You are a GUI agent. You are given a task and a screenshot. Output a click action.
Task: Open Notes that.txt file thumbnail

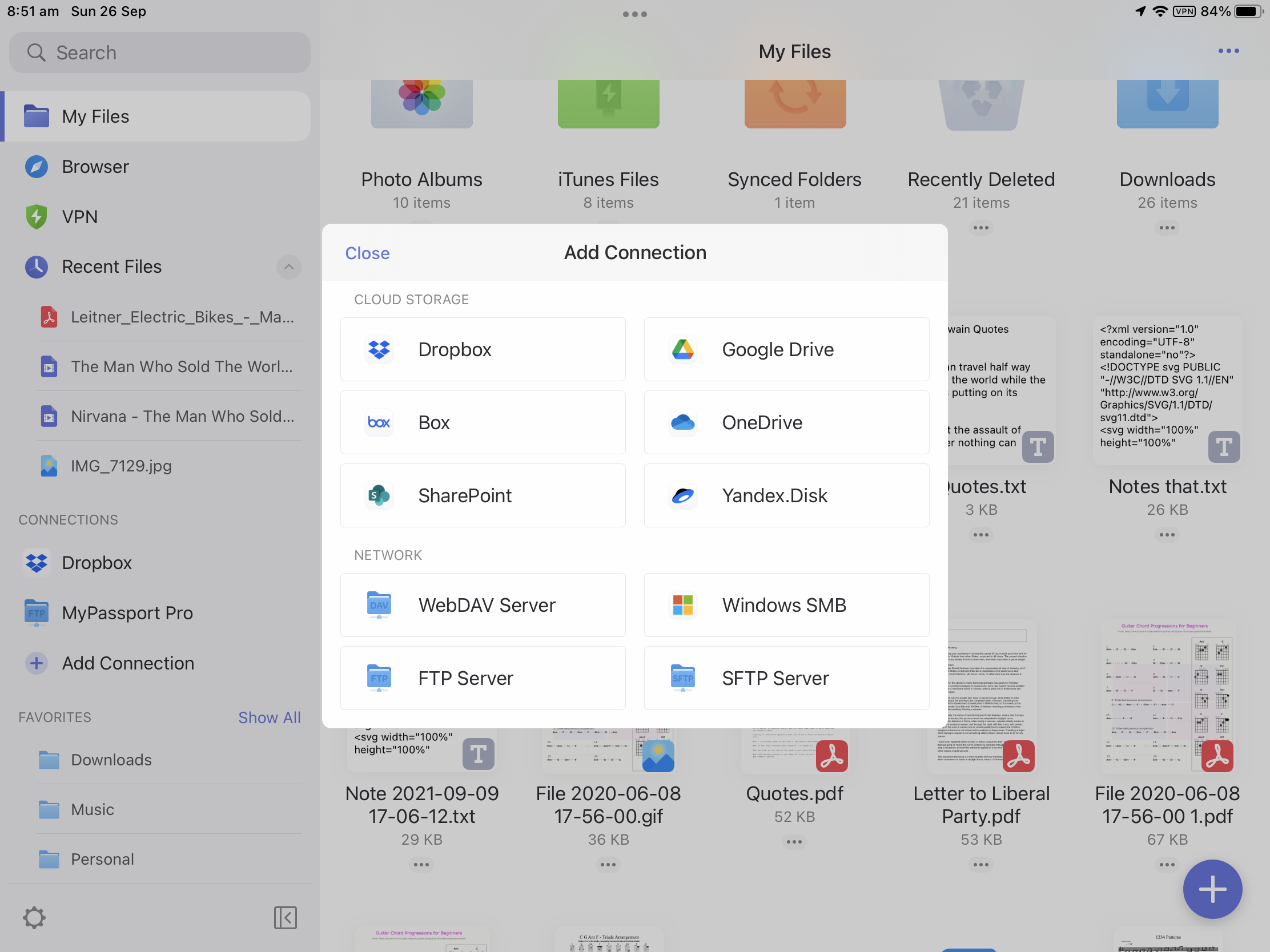(x=1167, y=390)
